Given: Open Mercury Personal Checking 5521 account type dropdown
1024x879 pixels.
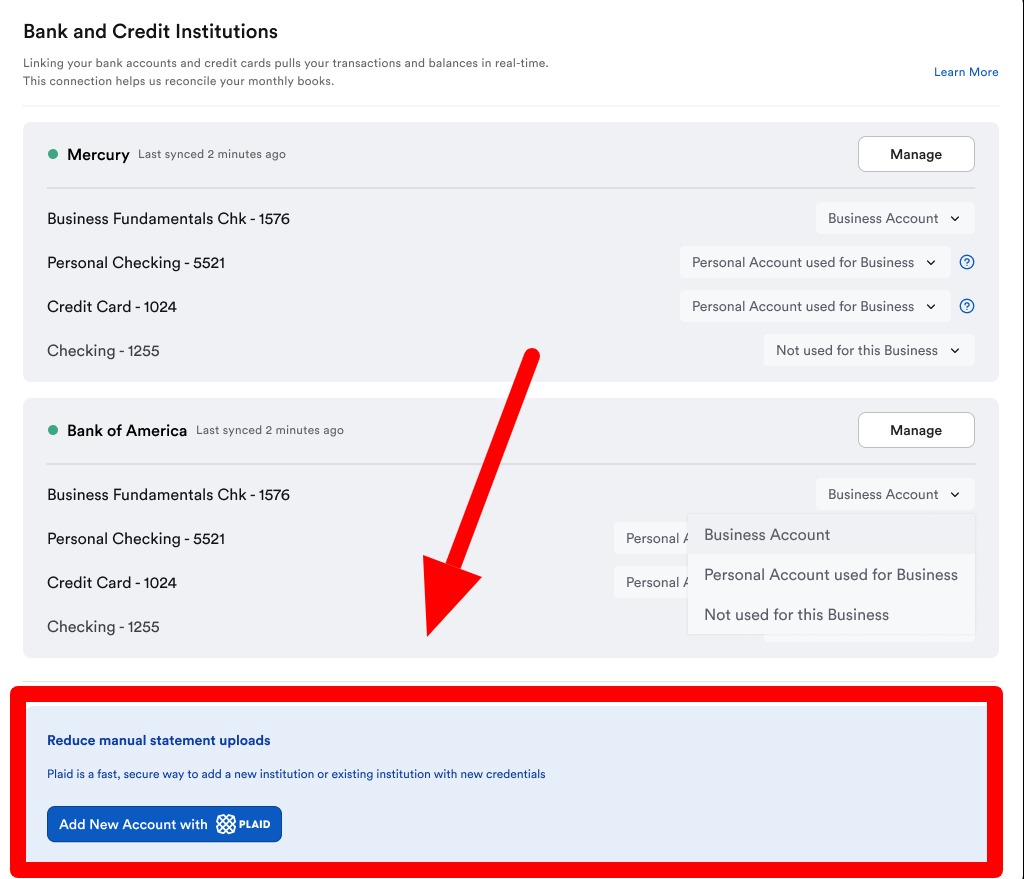Looking at the screenshot, I should [x=814, y=262].
